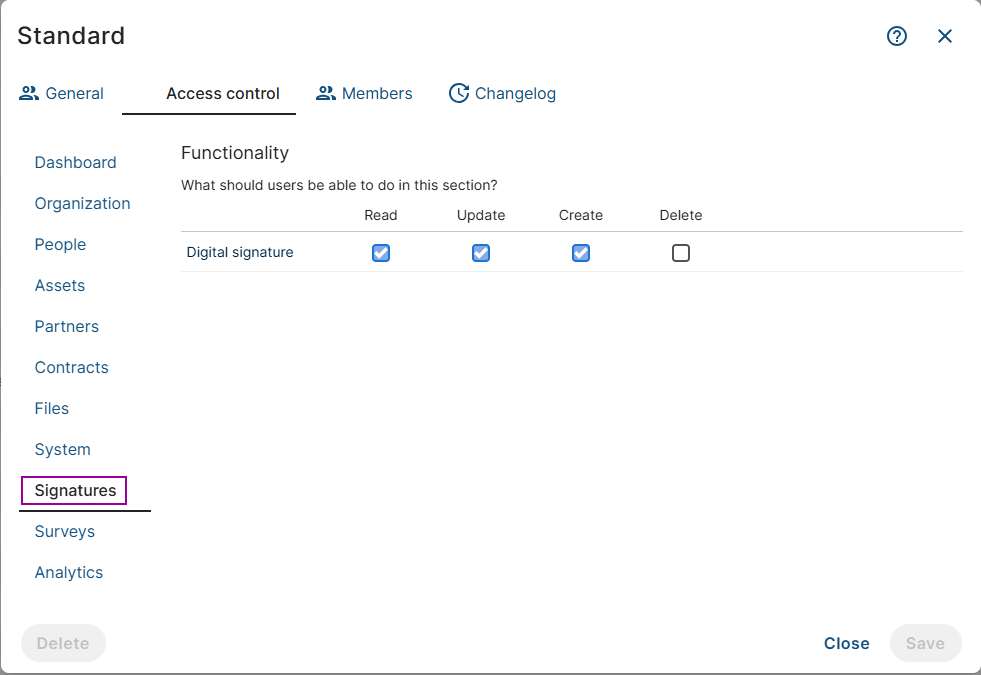The width and height of the screenshot is (981, 675).
Task: Enable Delete permission for Digital signature
Action: pos(681,253)
